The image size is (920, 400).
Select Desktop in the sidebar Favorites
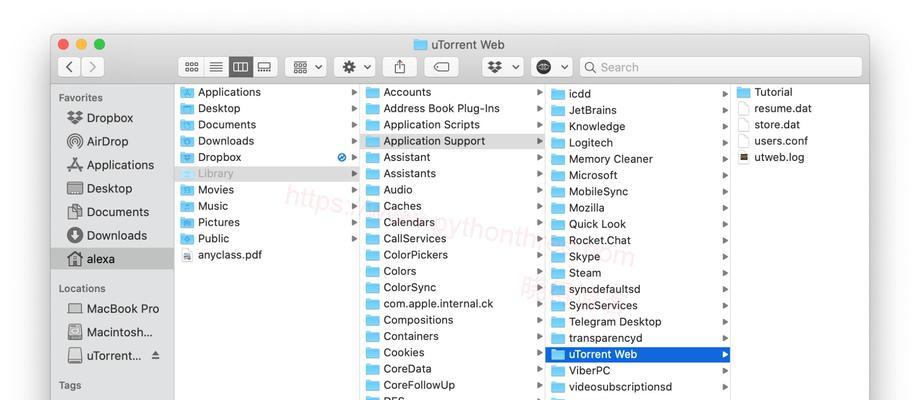(112, 188)
